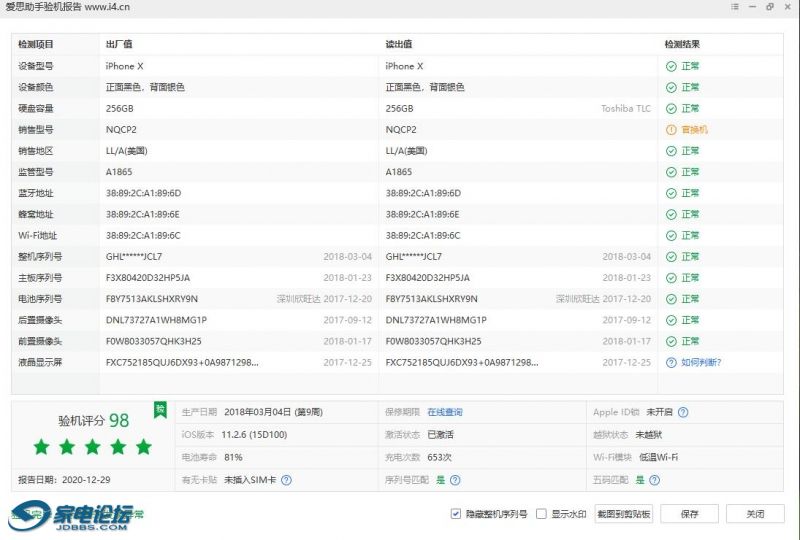Click the help icon next to Apple ID锁
Image resolution: width=800 pixels, height=540 pixels.
(683, 412)
